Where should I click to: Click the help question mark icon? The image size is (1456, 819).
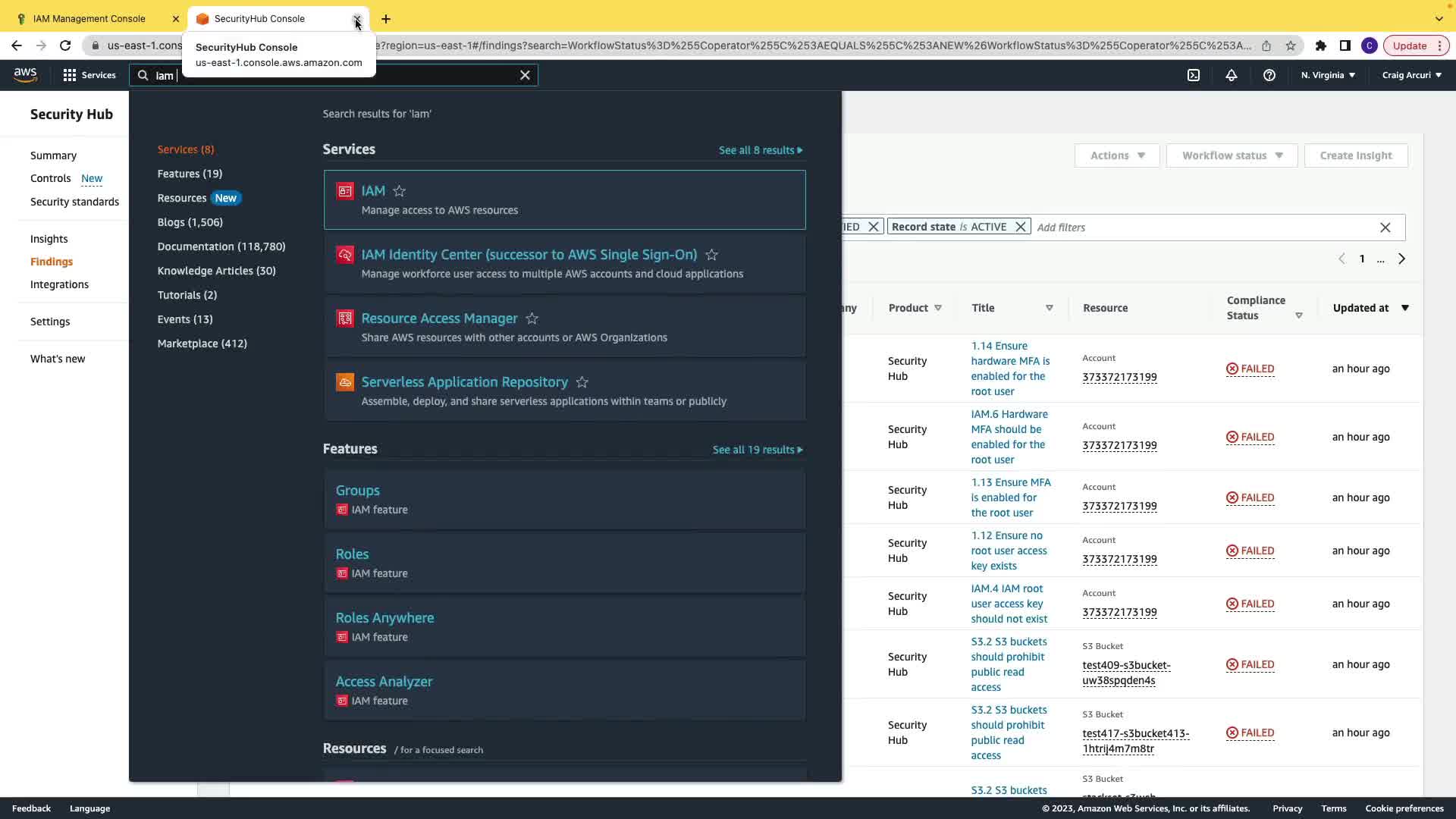click(x=1269, y=75)
